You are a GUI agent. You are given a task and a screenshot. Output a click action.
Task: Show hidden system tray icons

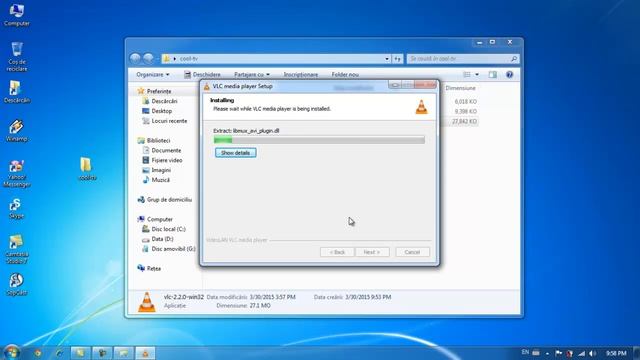coord(547,353)
